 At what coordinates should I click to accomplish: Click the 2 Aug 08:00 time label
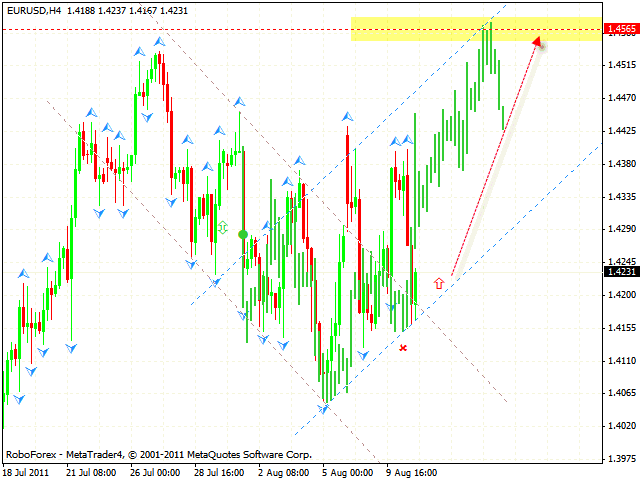tap(283, 473)
